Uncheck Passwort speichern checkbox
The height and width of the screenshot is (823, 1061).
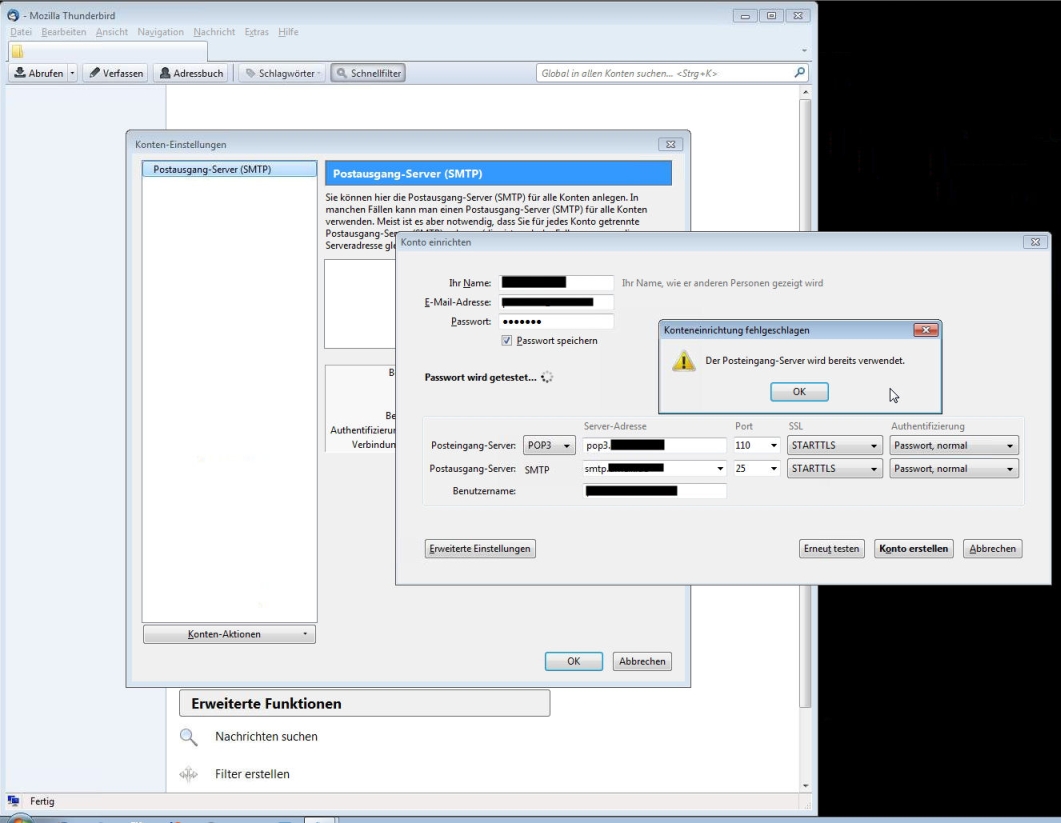(x=507, y=340)
